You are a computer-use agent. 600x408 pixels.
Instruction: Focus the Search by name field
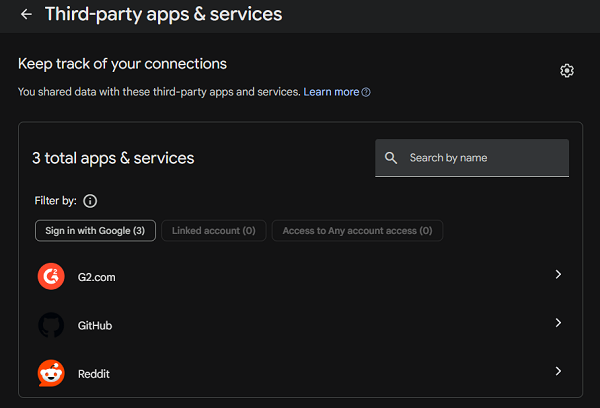472,158
